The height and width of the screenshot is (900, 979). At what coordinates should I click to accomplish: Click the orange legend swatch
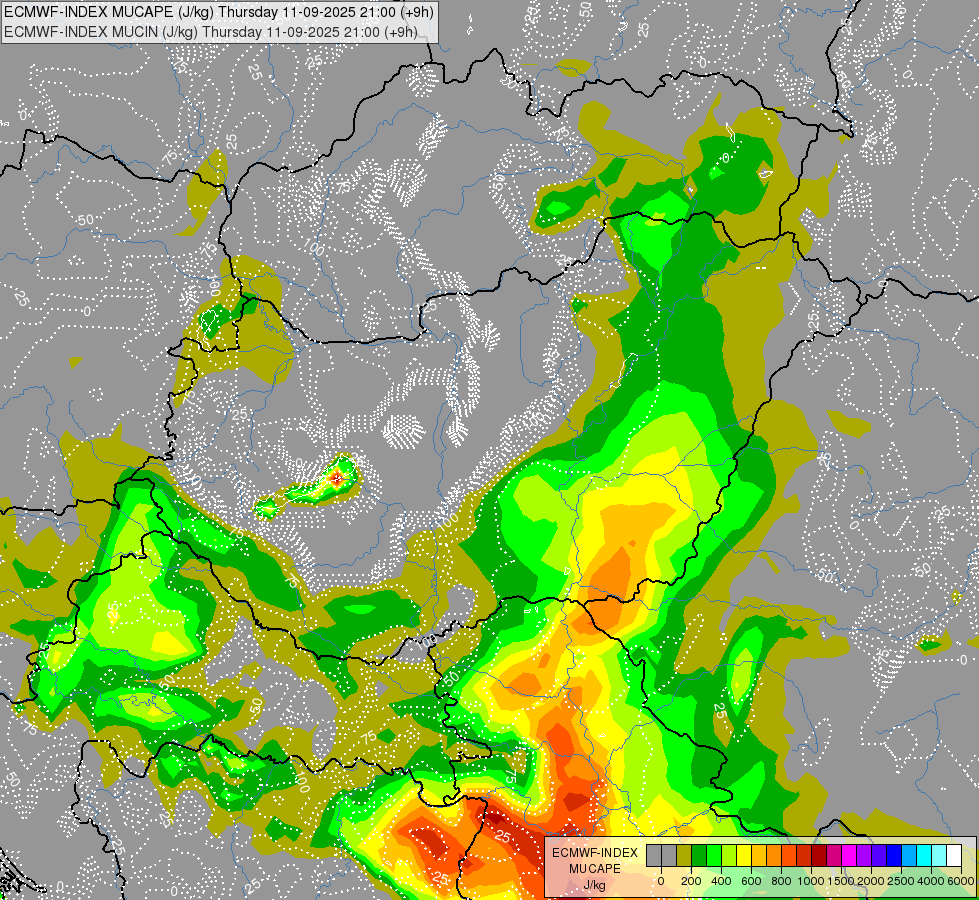774,856
